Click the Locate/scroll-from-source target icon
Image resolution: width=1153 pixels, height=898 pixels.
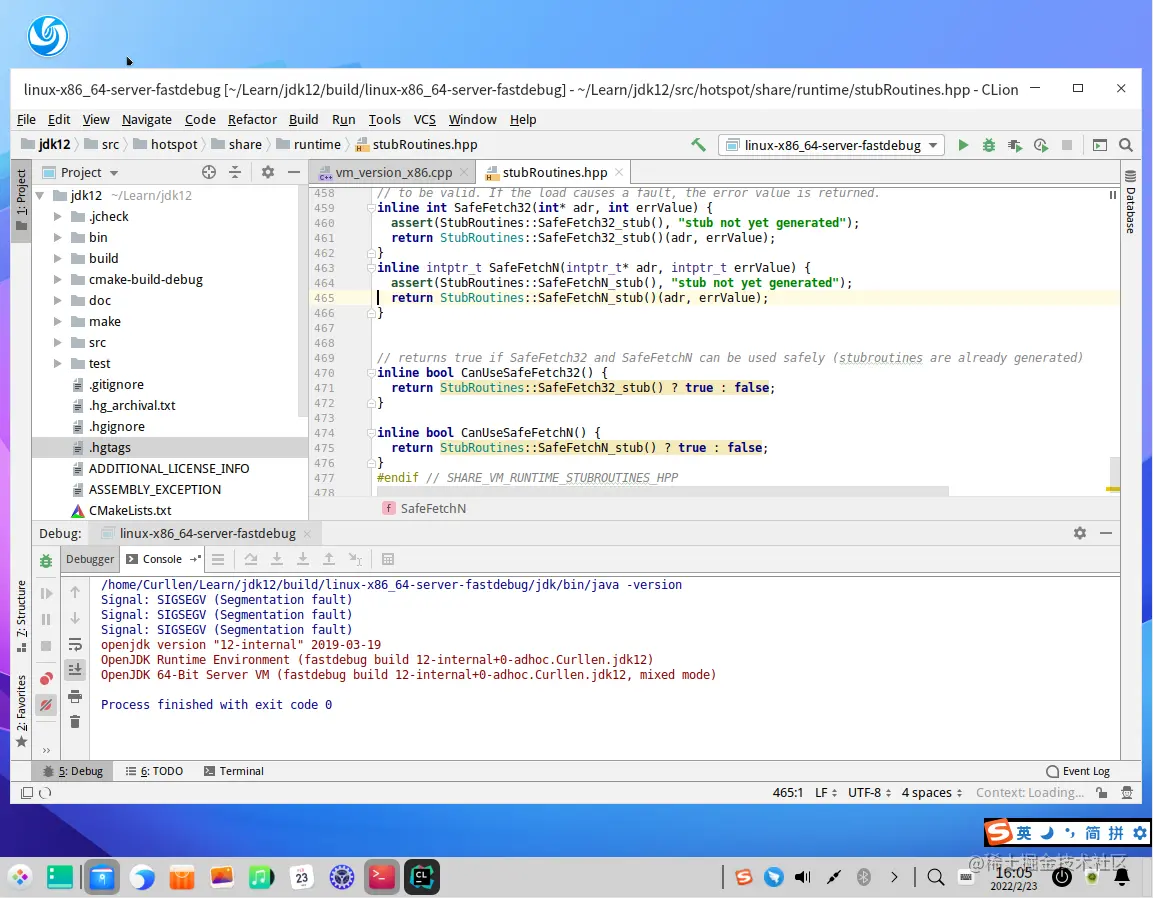[x=209, y=172]
